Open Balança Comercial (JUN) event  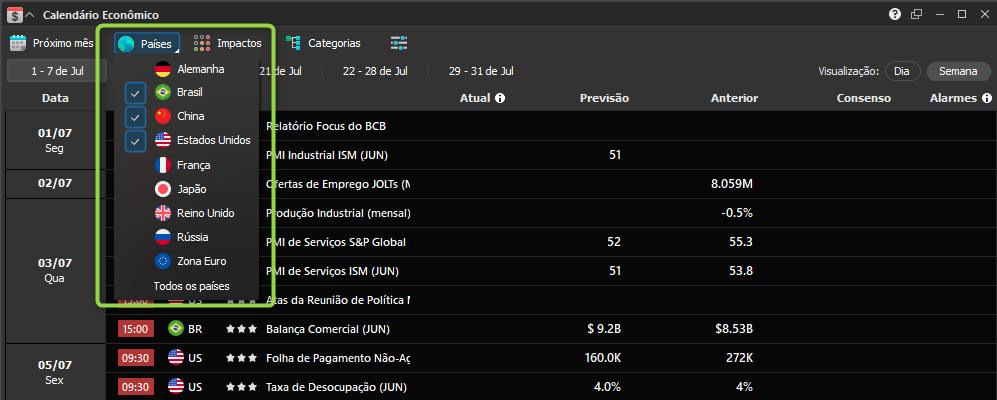click(x=327, y=329)
